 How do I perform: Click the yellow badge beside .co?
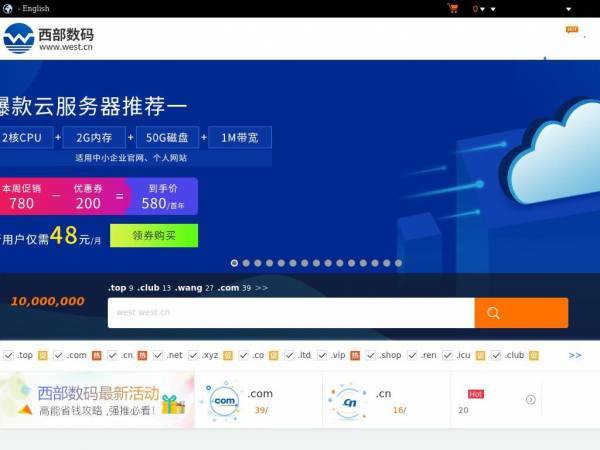pos(274,355)
